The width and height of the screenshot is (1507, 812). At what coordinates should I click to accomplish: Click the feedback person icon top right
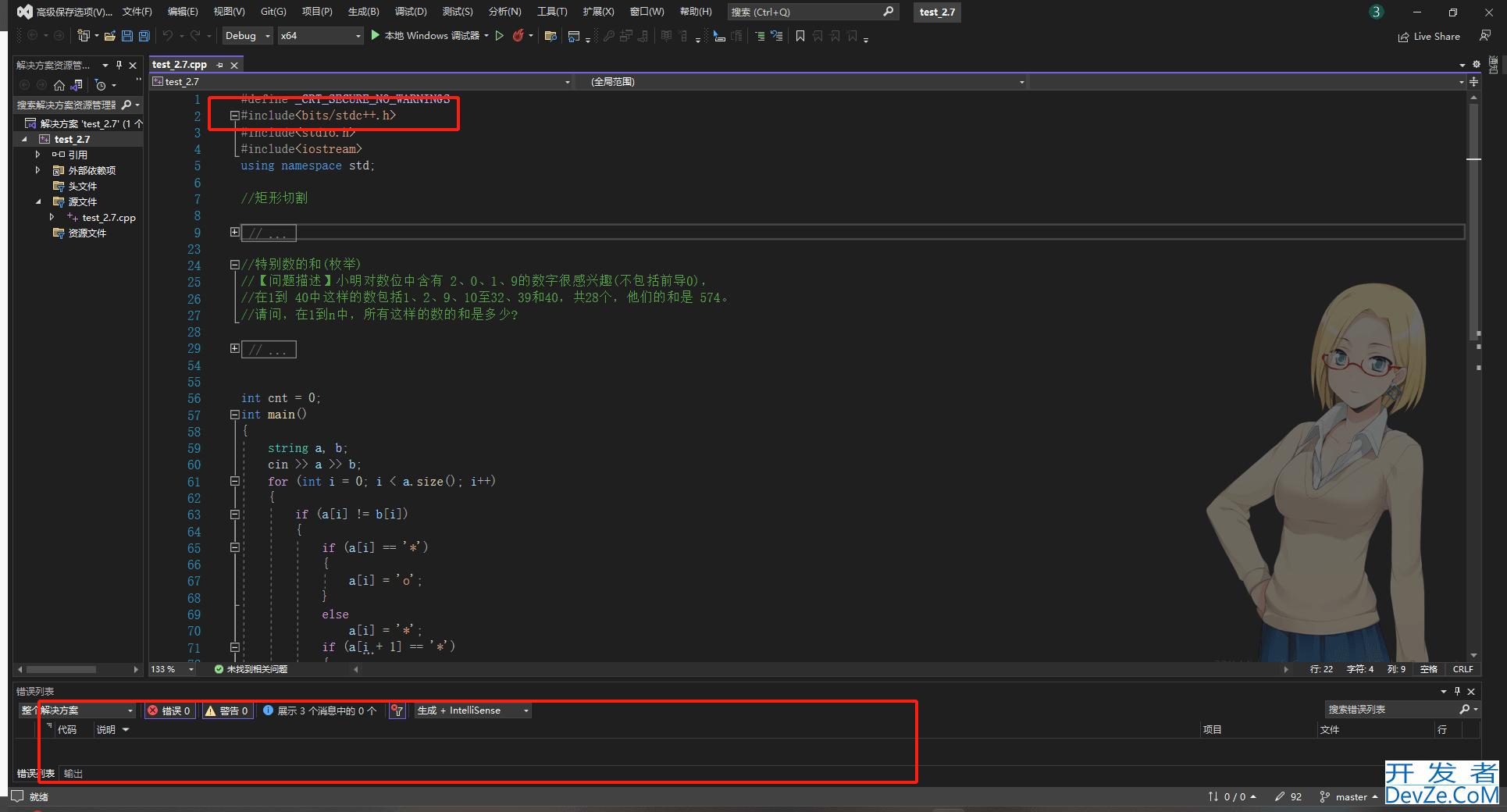point(1485,36)
